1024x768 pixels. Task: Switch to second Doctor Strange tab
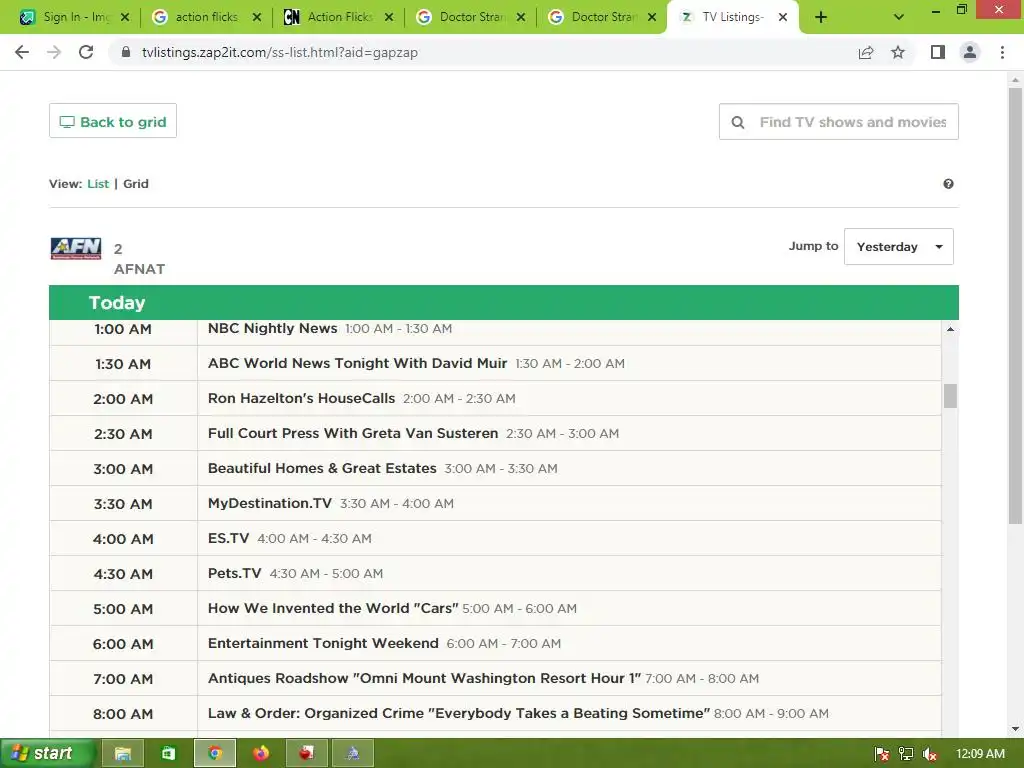[602, 17]
